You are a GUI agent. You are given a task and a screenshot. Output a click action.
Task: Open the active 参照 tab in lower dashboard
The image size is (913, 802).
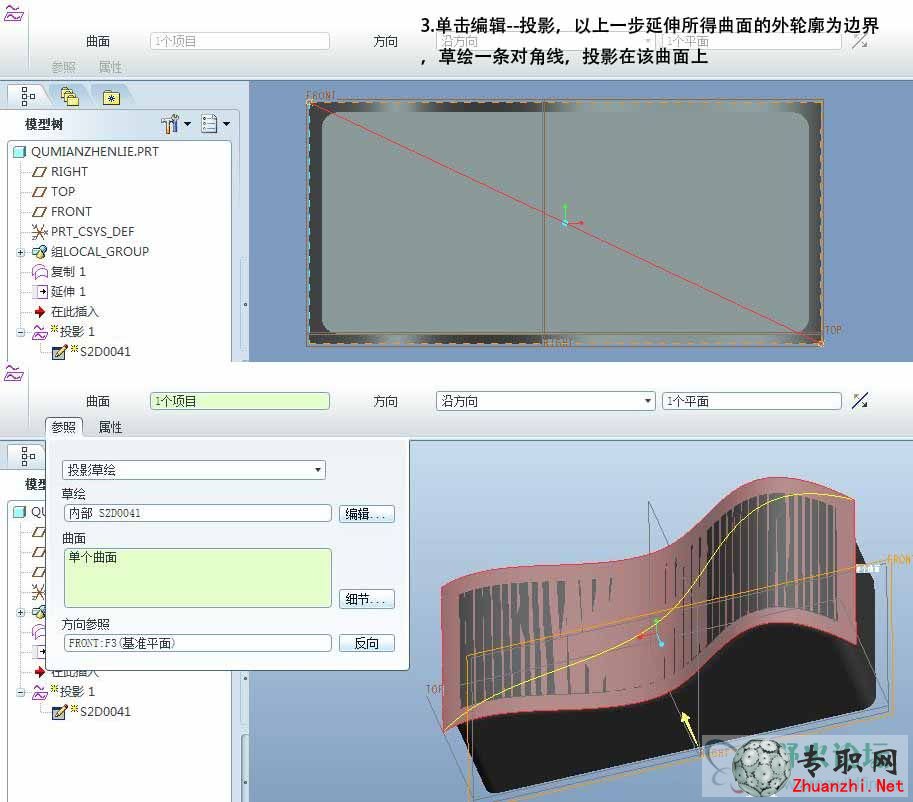pos(63,427)
